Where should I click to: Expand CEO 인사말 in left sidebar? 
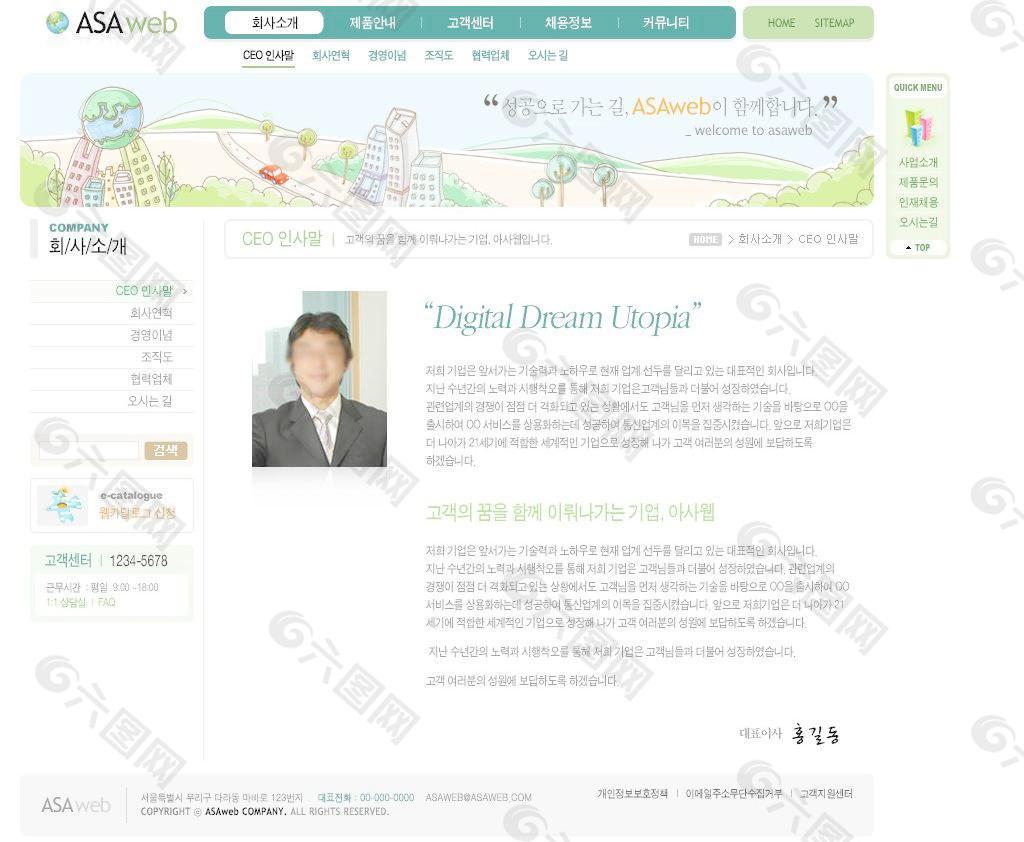click(144, 291)
